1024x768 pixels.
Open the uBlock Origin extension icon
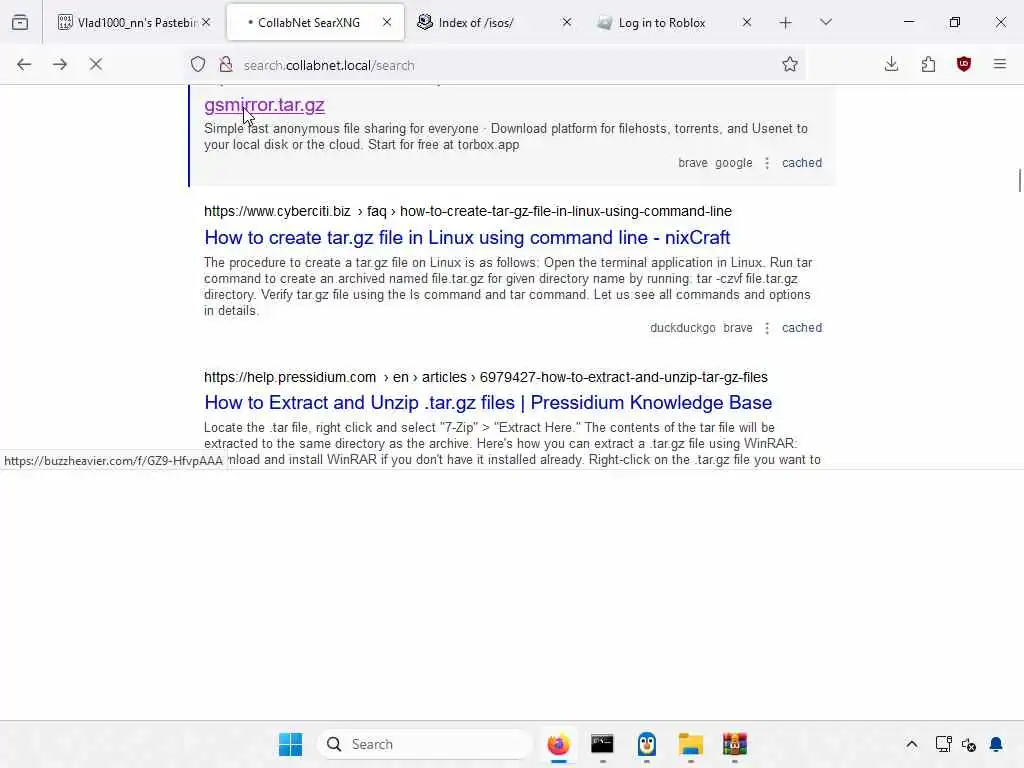click(964, 64)
